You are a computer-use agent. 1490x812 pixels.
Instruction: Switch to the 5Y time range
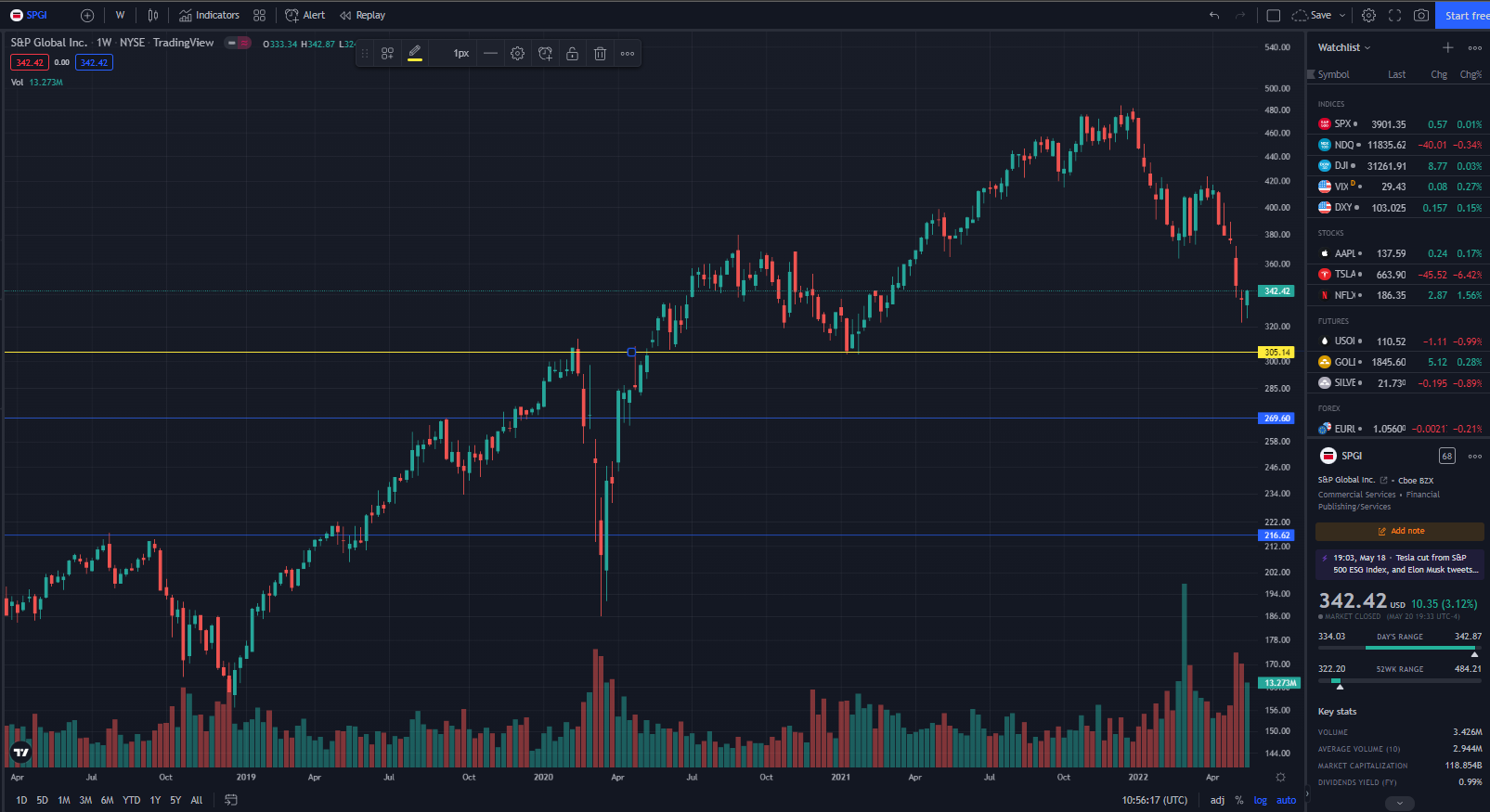tap(175, 800)
